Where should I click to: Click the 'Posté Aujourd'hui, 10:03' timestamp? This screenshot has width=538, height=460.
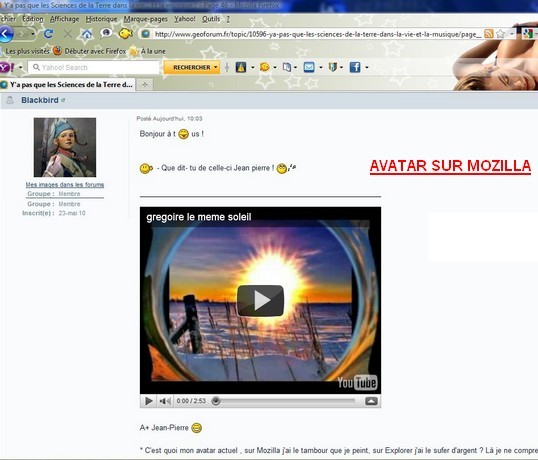click(x=169, y=119)
